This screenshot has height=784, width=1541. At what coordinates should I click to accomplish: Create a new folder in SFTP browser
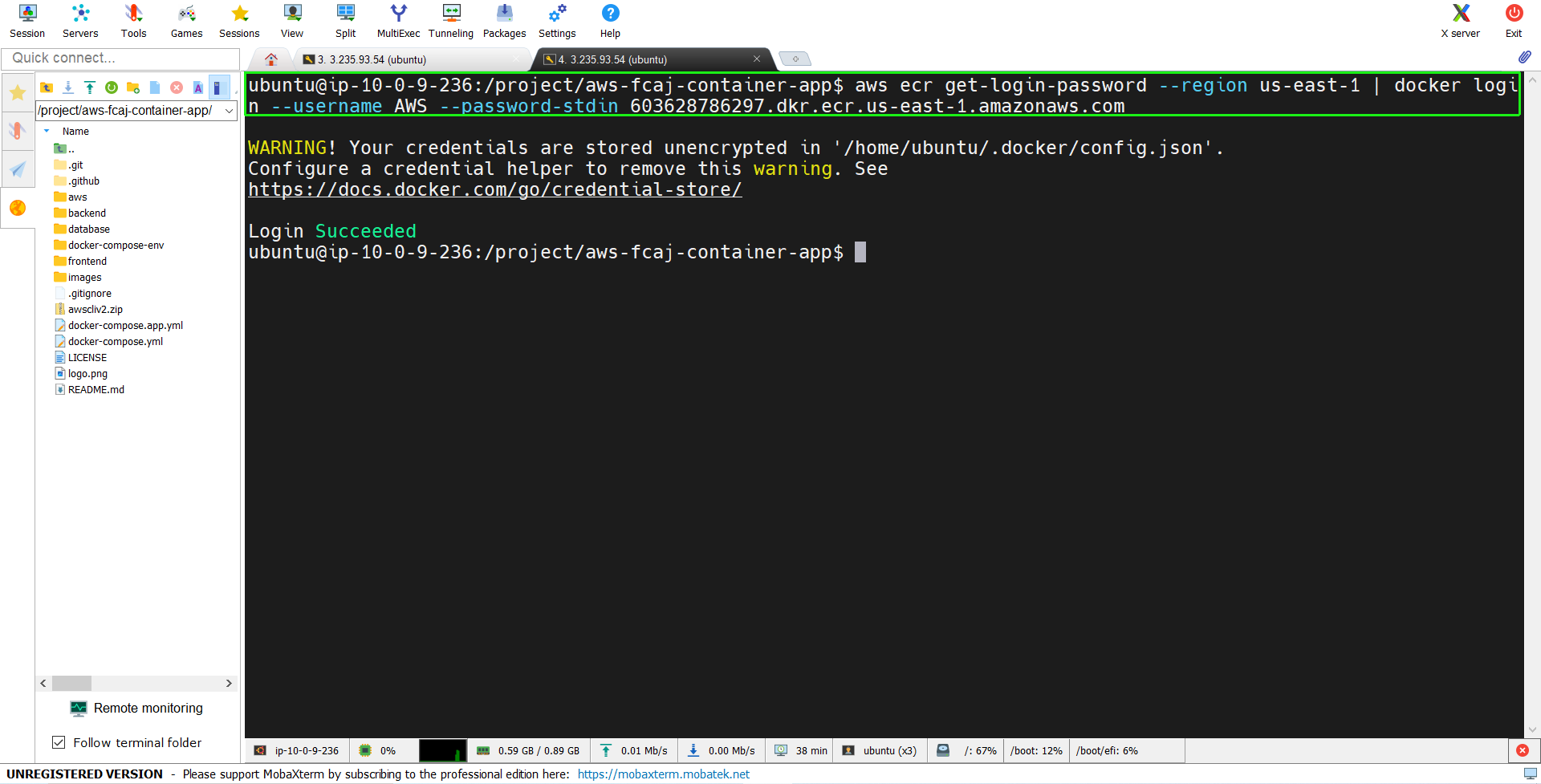(133, 87)
